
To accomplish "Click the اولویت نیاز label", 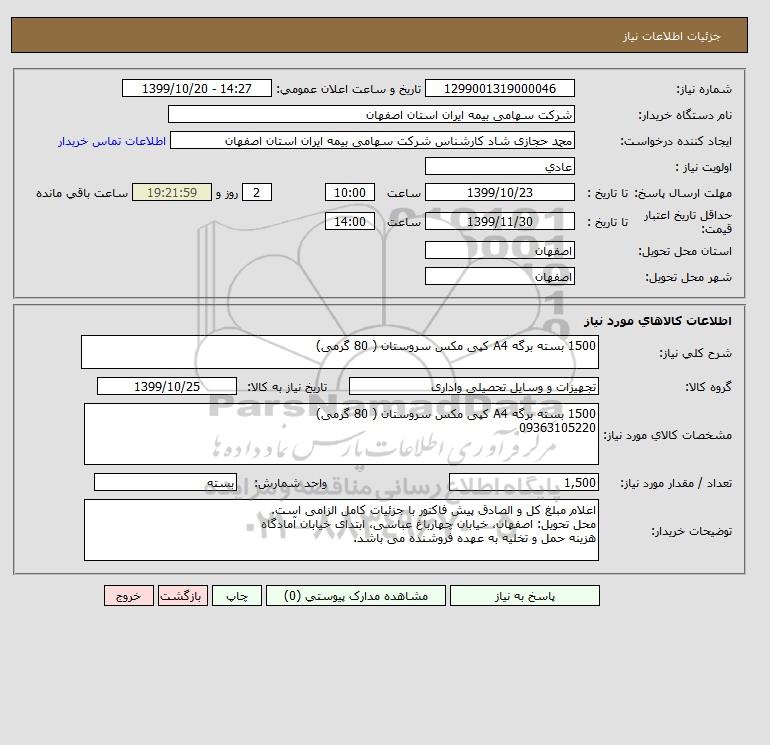I will tap(704, 167).
